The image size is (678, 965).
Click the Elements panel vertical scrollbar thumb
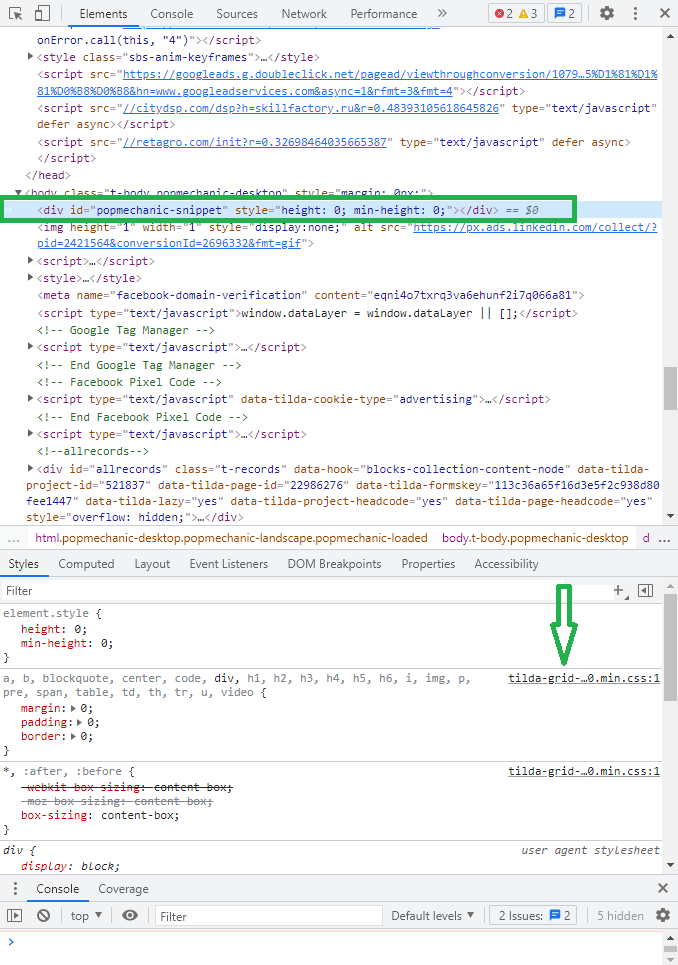(670, 388)
